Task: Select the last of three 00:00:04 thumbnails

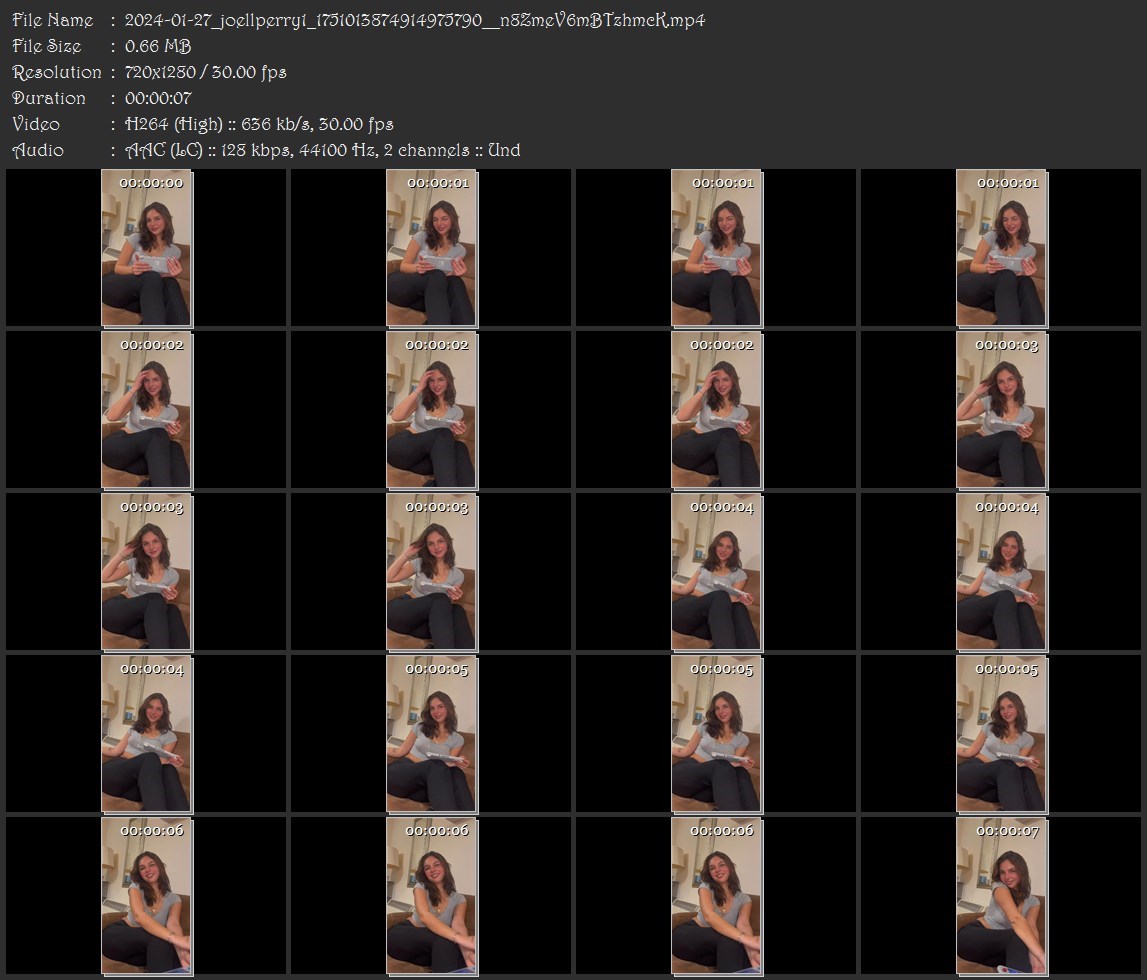Action: pos(146,734)
